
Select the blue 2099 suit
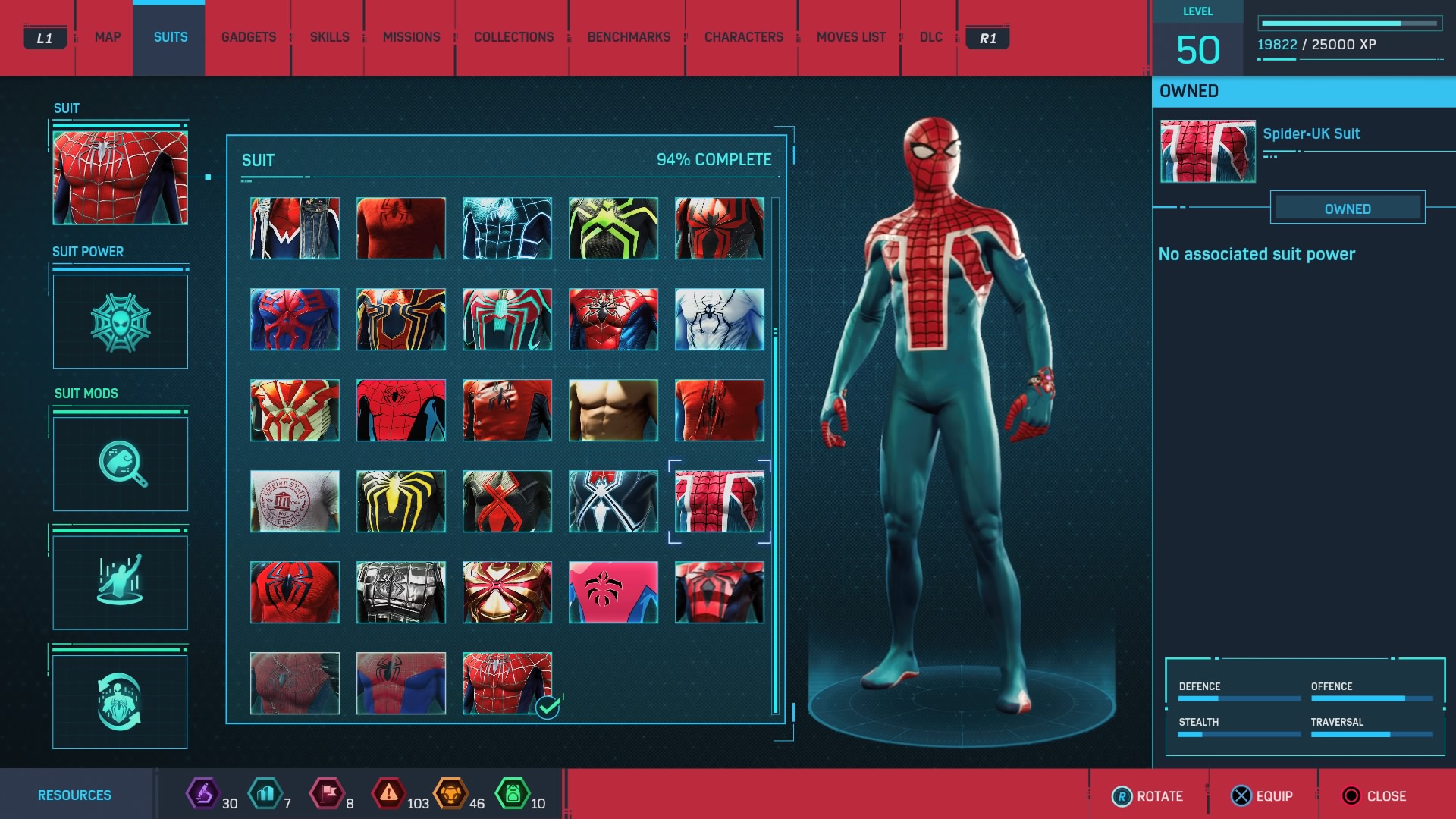click(295, 319)
